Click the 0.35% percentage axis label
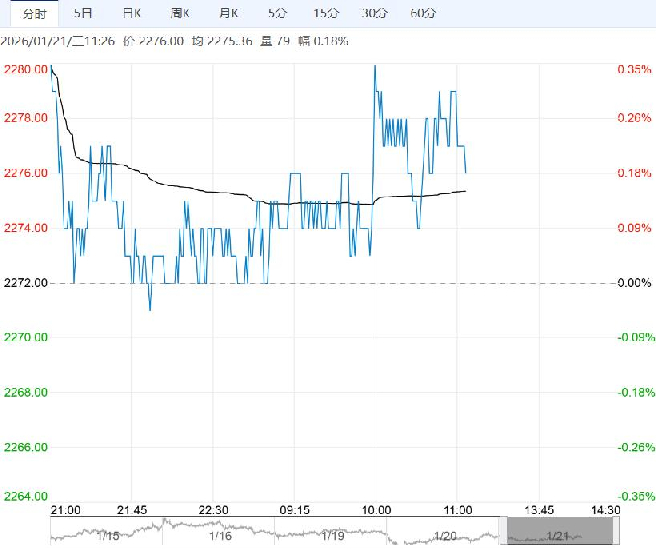This screenshot has width=656, height=549. [634, 69]
